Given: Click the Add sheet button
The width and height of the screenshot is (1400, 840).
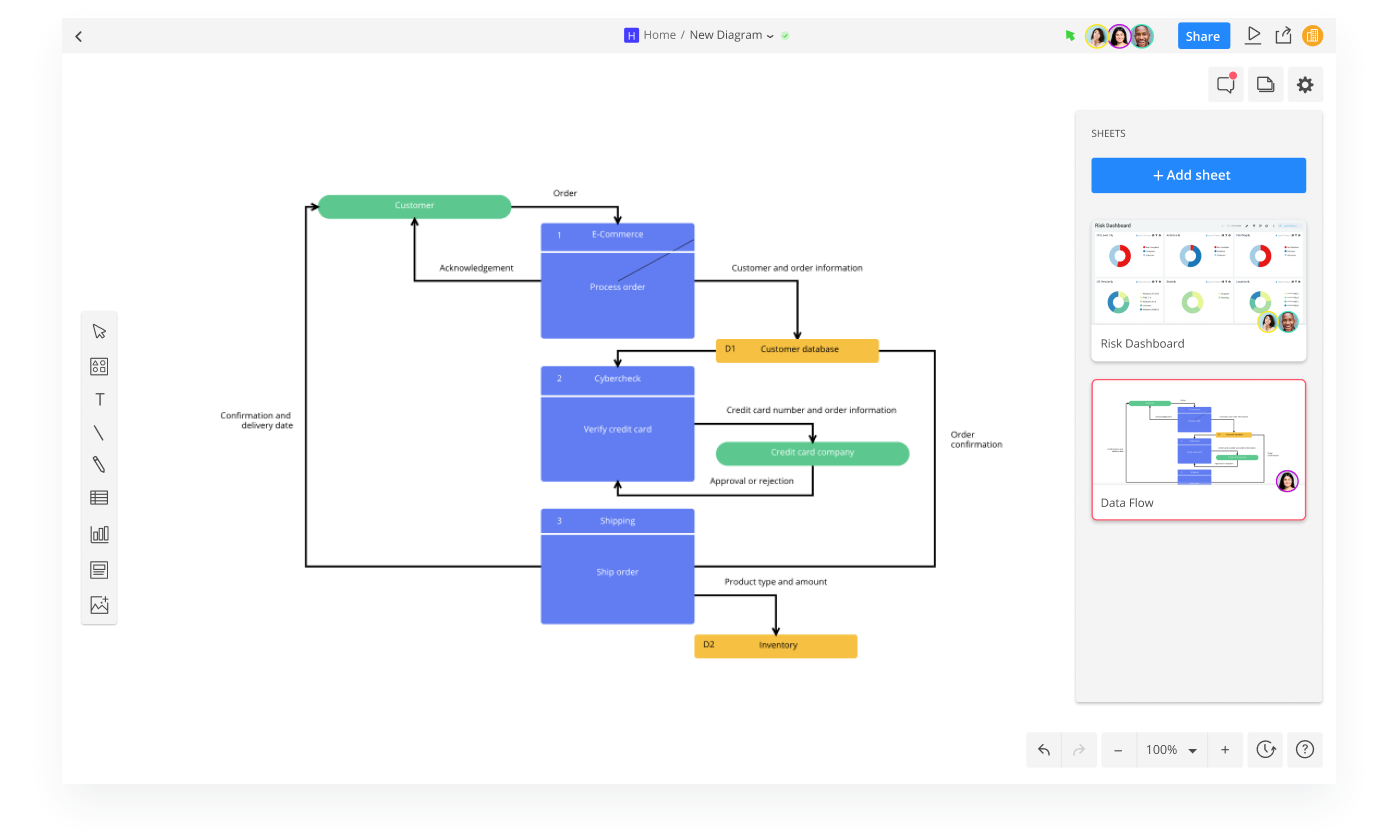Looking at the screenshot, I should pyautogui.click(x=1198, y=175).
